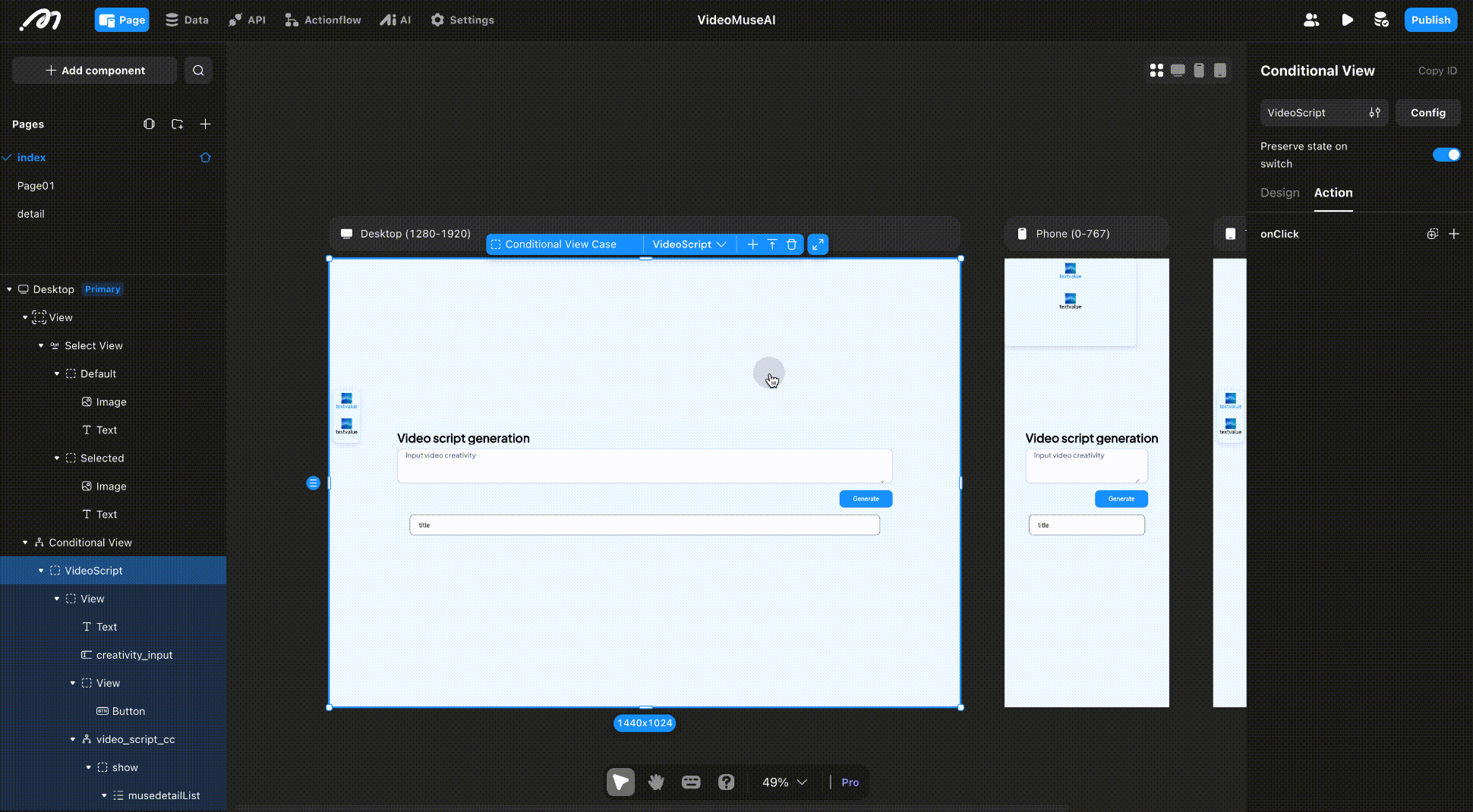Click the collaborators icon in top bar

tap(1311, 20)
